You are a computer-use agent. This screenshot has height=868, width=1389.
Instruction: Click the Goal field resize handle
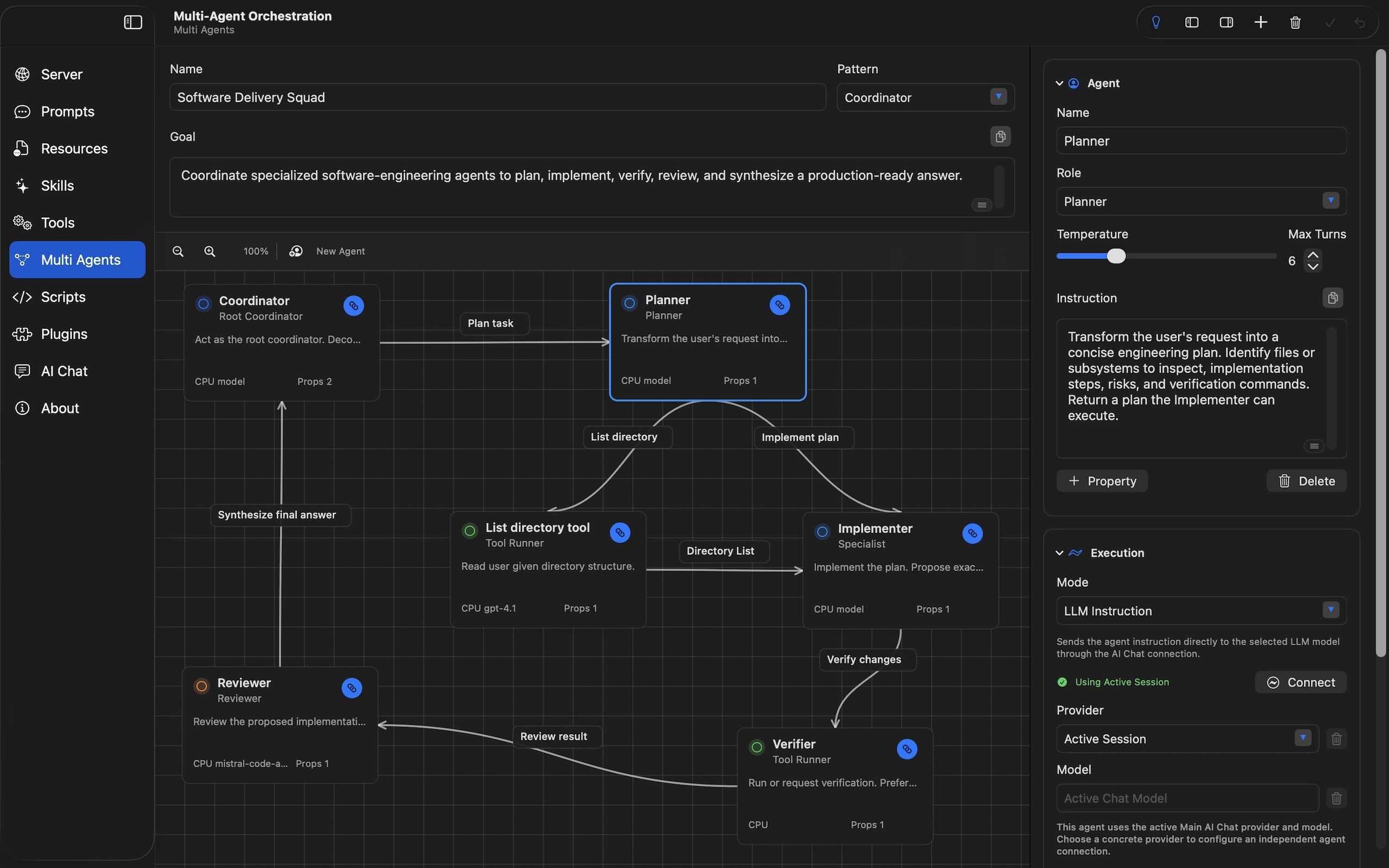click(x=982, y=205)
